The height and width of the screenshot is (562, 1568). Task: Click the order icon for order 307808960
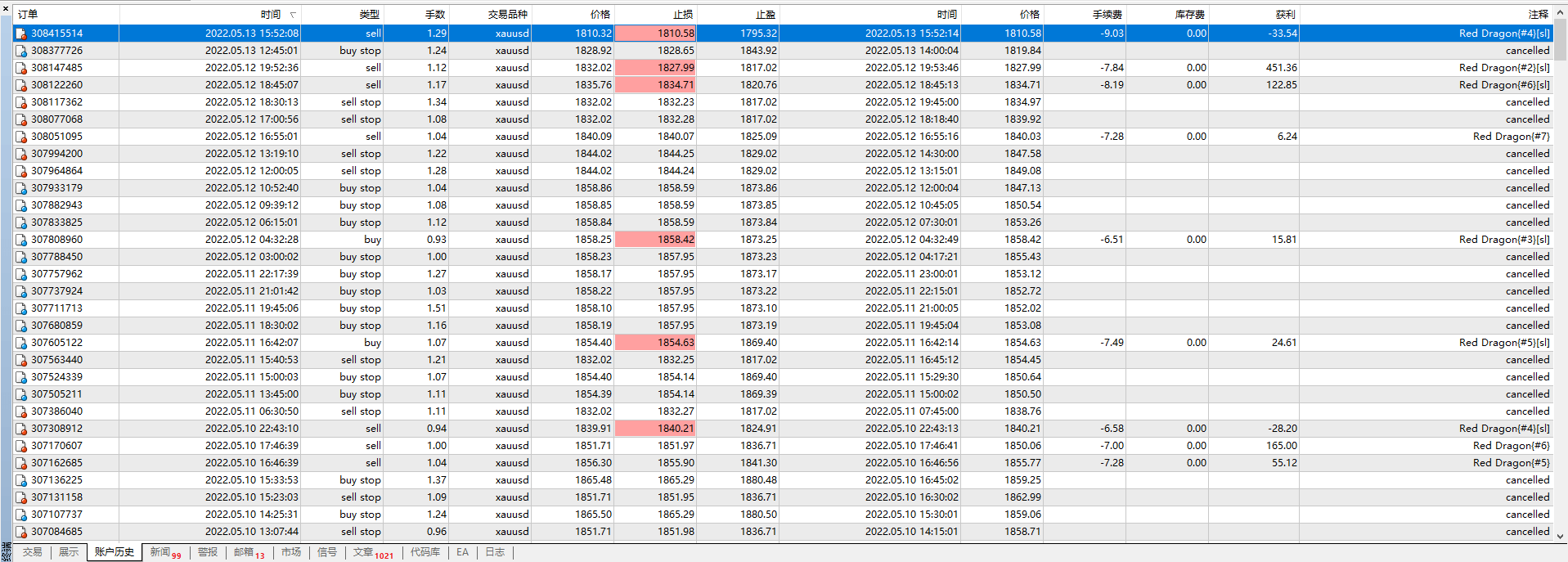point(21,240)
